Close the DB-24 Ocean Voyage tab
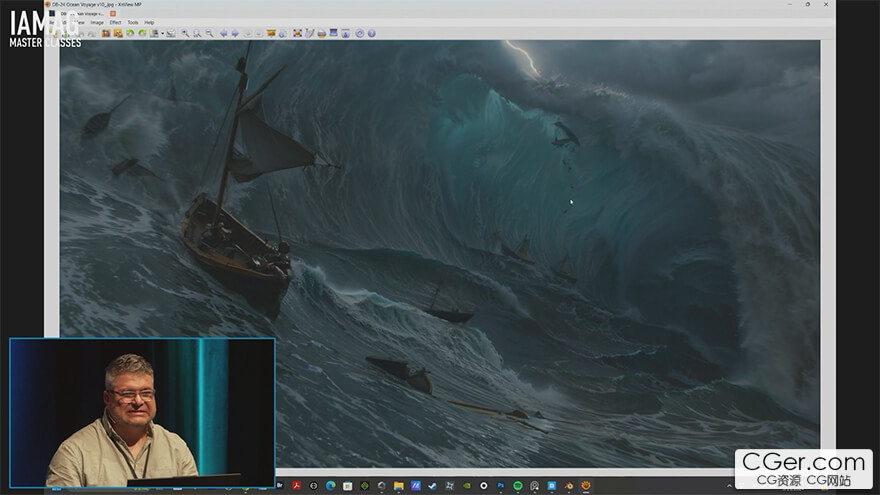This screenshot has height=495, width=880. coord(113,13)
